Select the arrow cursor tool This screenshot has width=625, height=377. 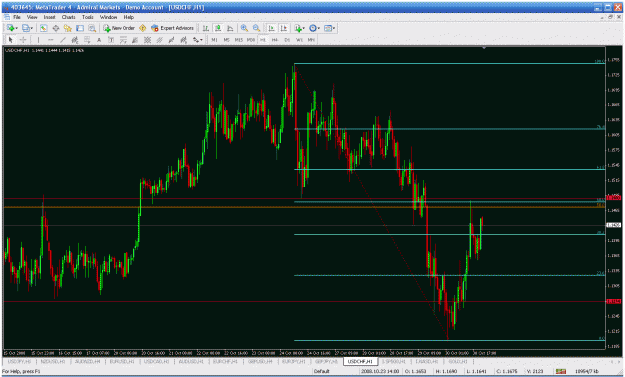pyautogui.click(x=11, y=40)
